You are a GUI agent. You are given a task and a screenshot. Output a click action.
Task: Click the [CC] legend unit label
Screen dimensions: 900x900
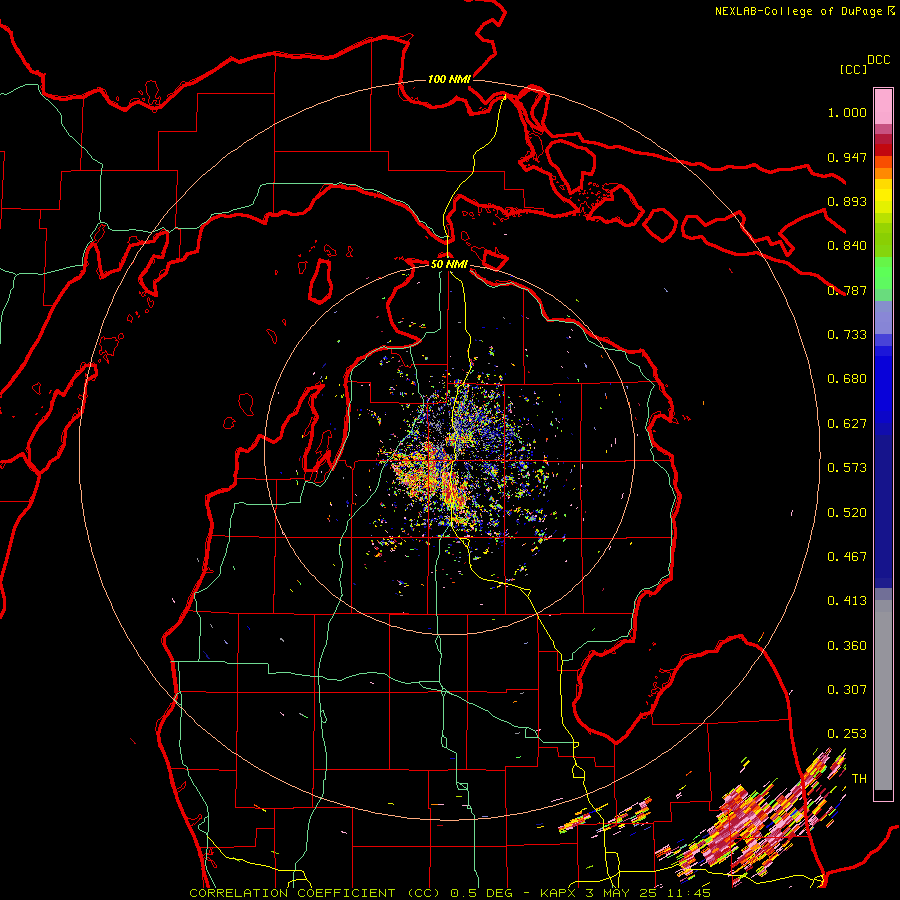[x=854, y=69]
